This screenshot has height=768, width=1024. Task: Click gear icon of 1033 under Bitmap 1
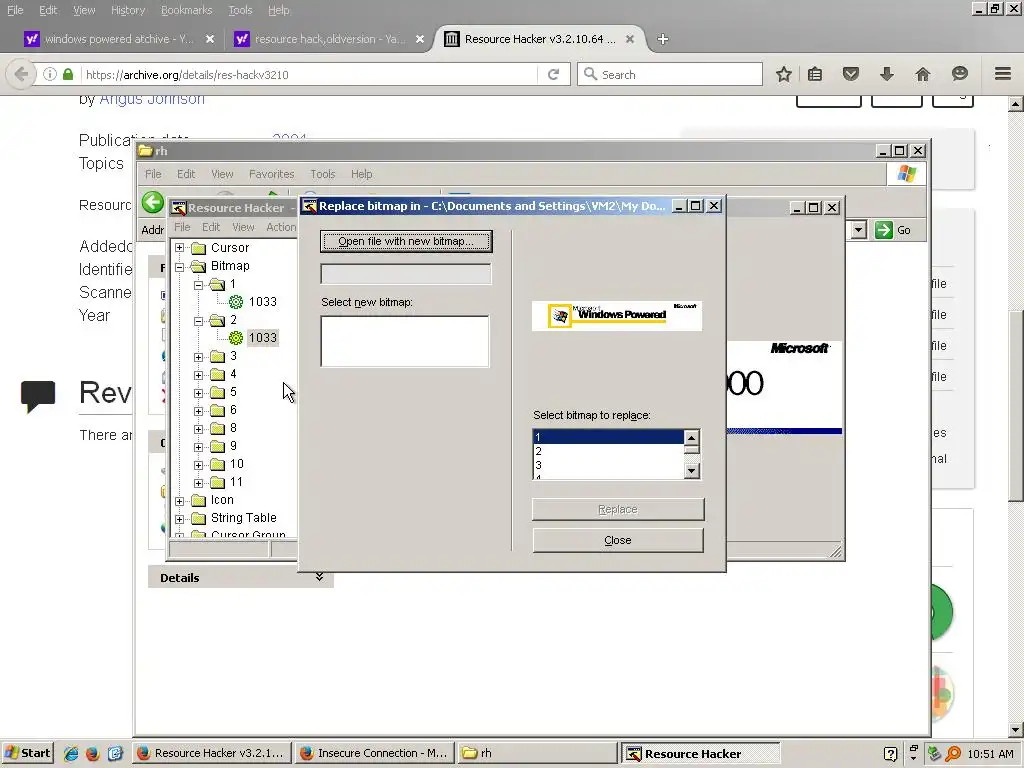pos(236,302)
